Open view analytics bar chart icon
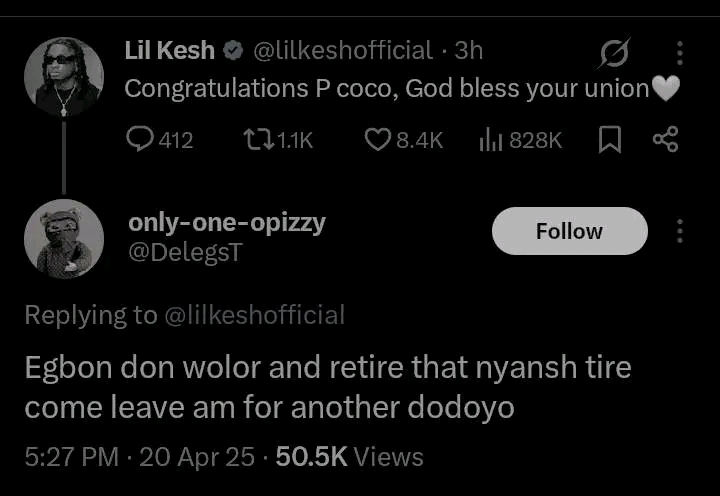This screenshot has height=496, width=720. coord(490,140)
